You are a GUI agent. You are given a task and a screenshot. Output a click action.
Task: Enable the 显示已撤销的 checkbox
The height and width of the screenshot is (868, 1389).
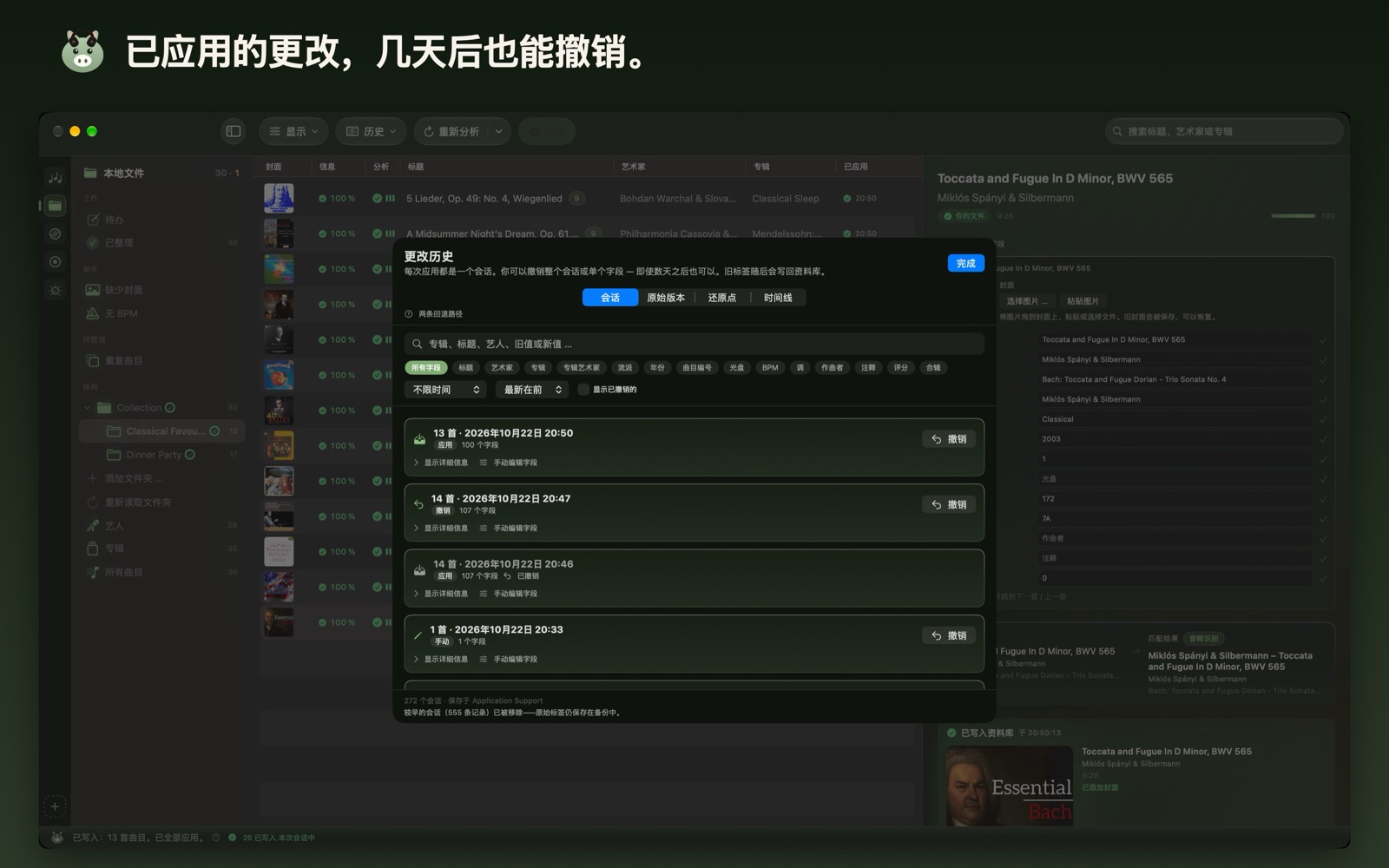tap(583, 390)
